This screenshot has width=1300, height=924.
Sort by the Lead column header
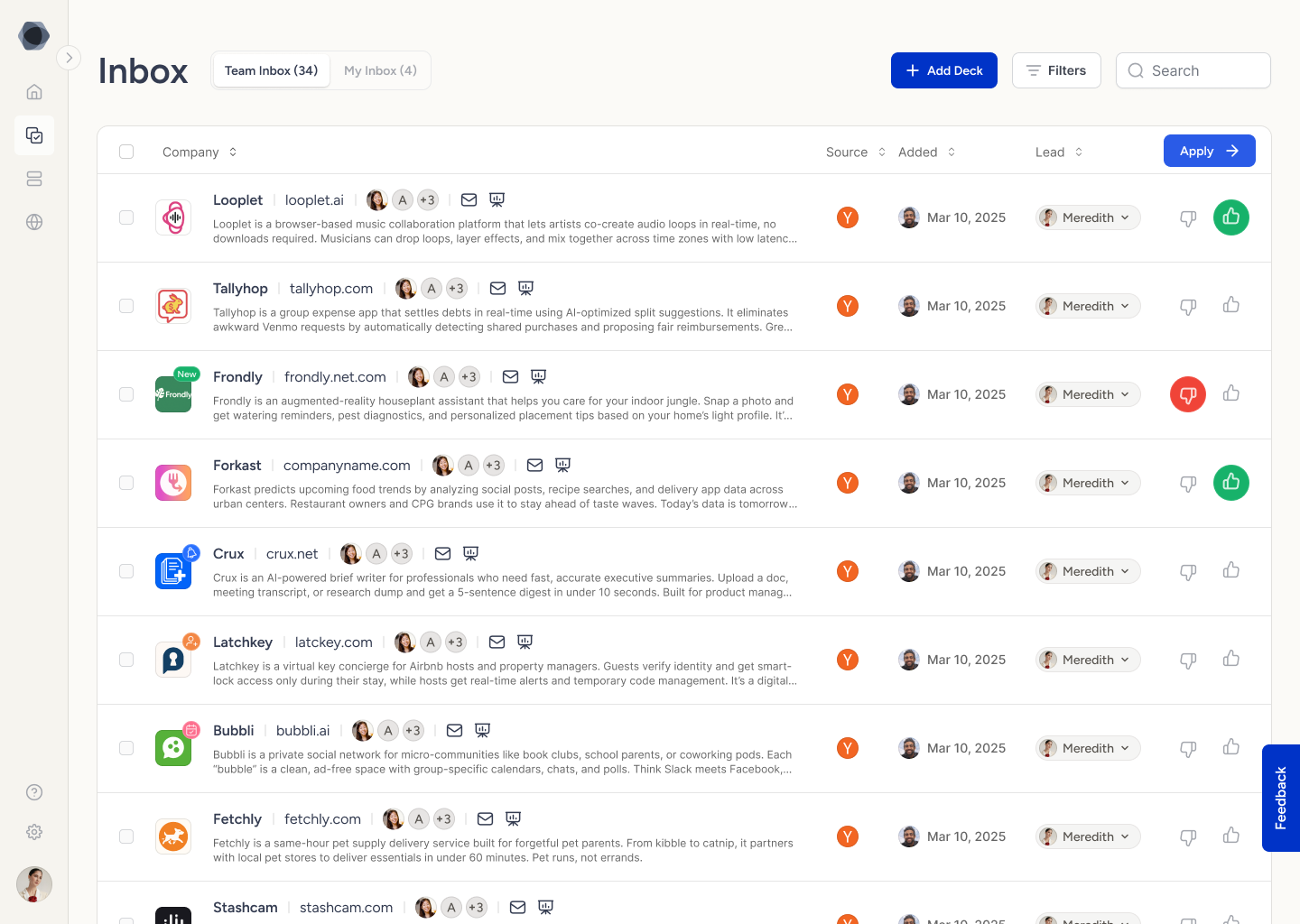pyautogui.click(x=1059, y=152)
